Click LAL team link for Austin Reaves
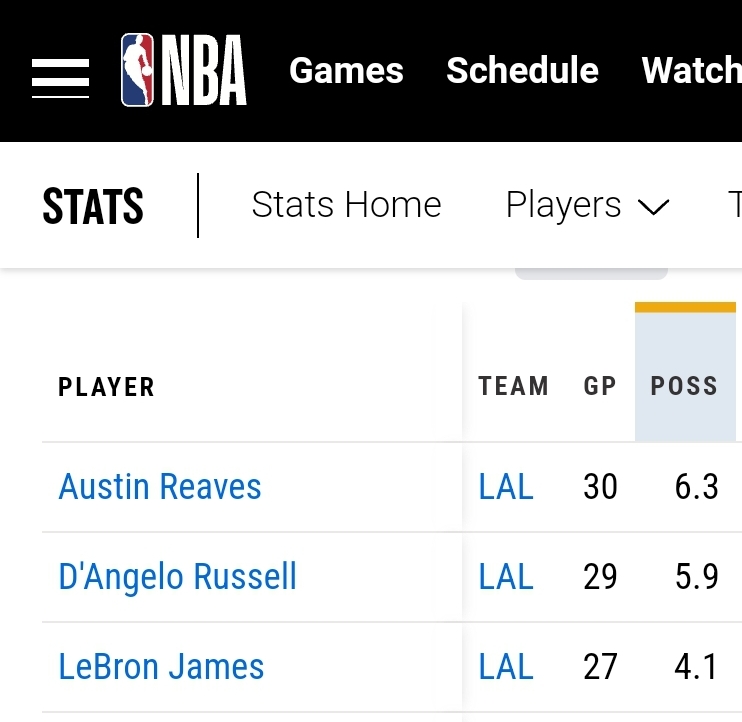Screen dimensions: 742x722 (506, 487)
